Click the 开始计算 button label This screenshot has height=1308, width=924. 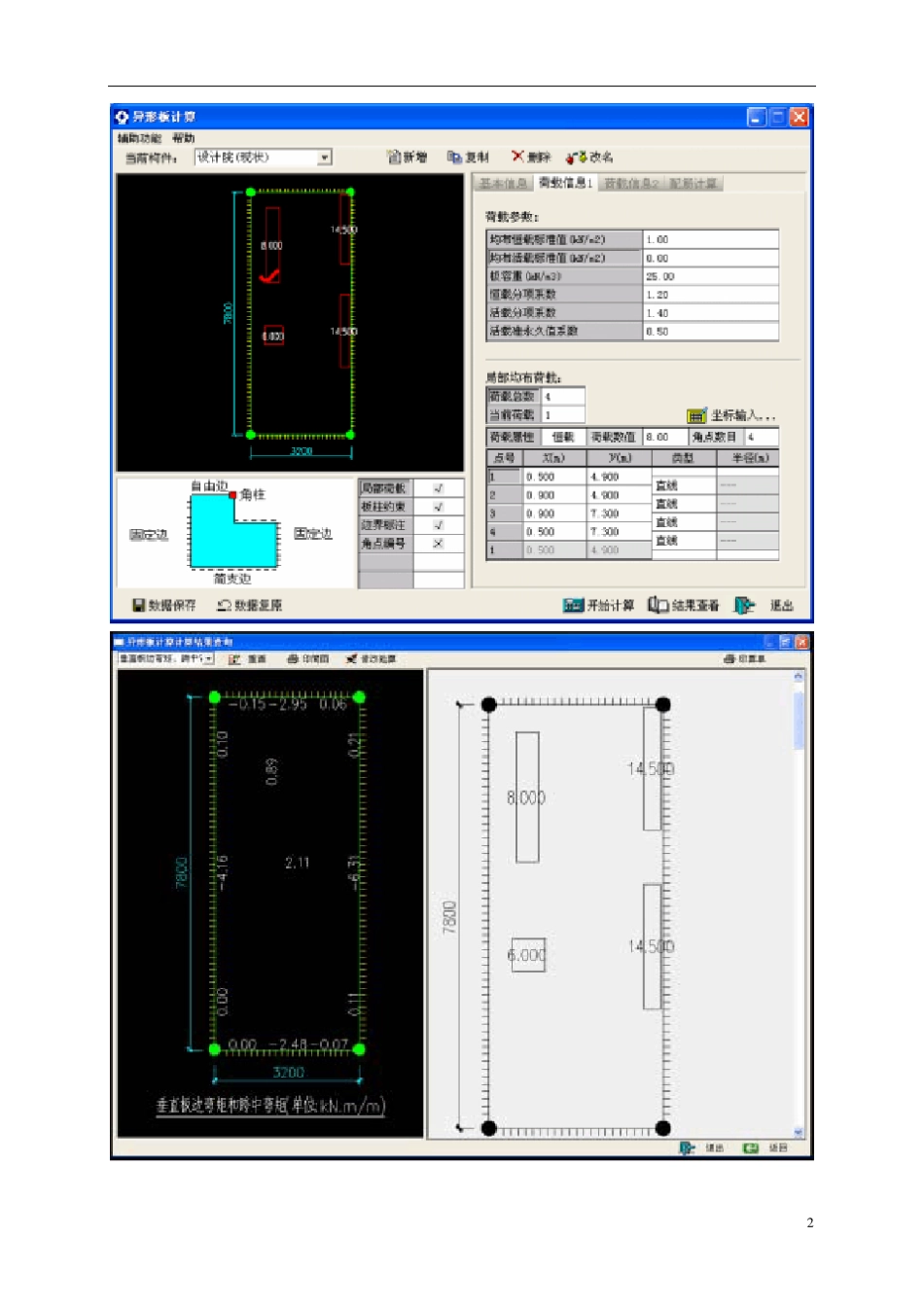[611, 605]
